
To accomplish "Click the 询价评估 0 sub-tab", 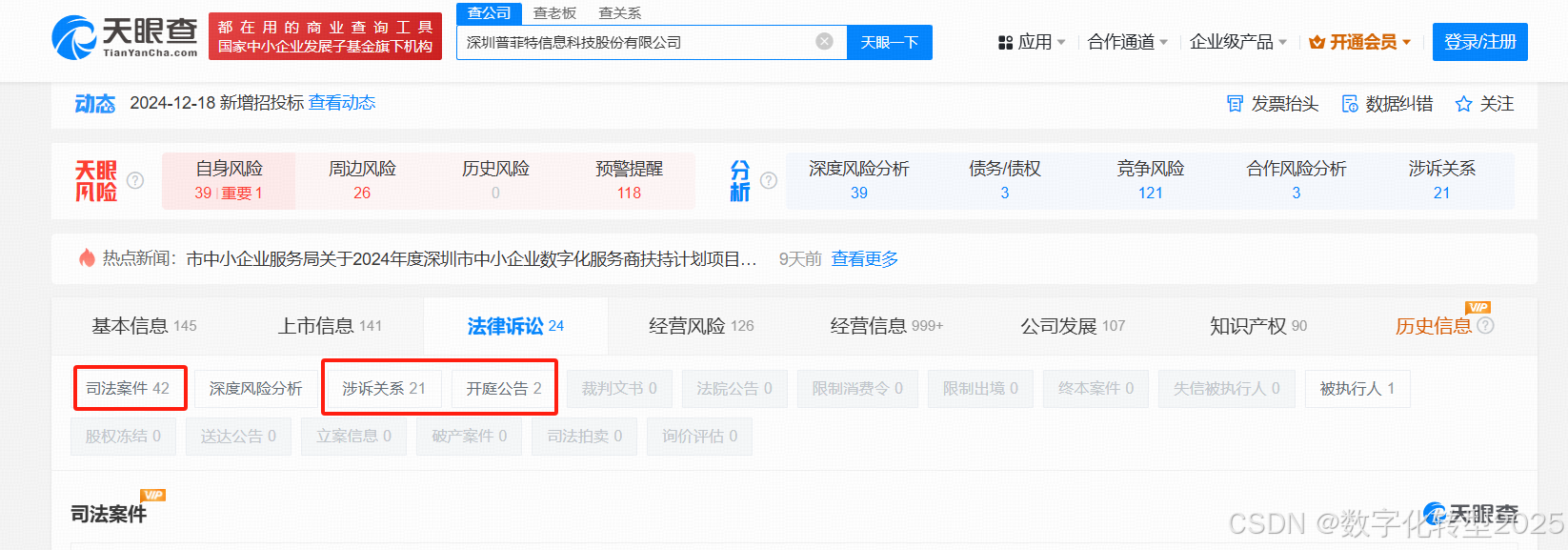I will 700,436.
